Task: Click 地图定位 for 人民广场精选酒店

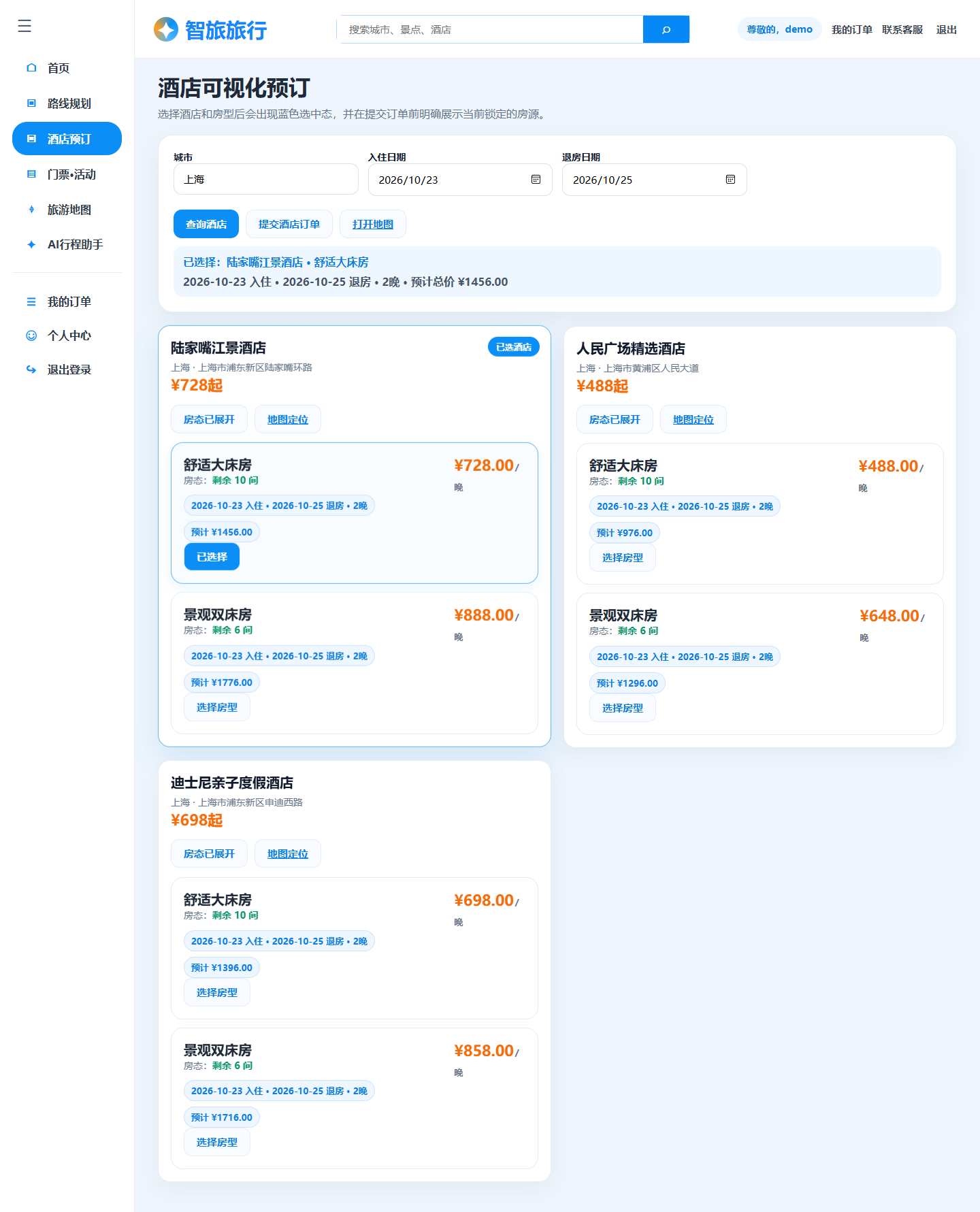Action: [x=693, y=419]
